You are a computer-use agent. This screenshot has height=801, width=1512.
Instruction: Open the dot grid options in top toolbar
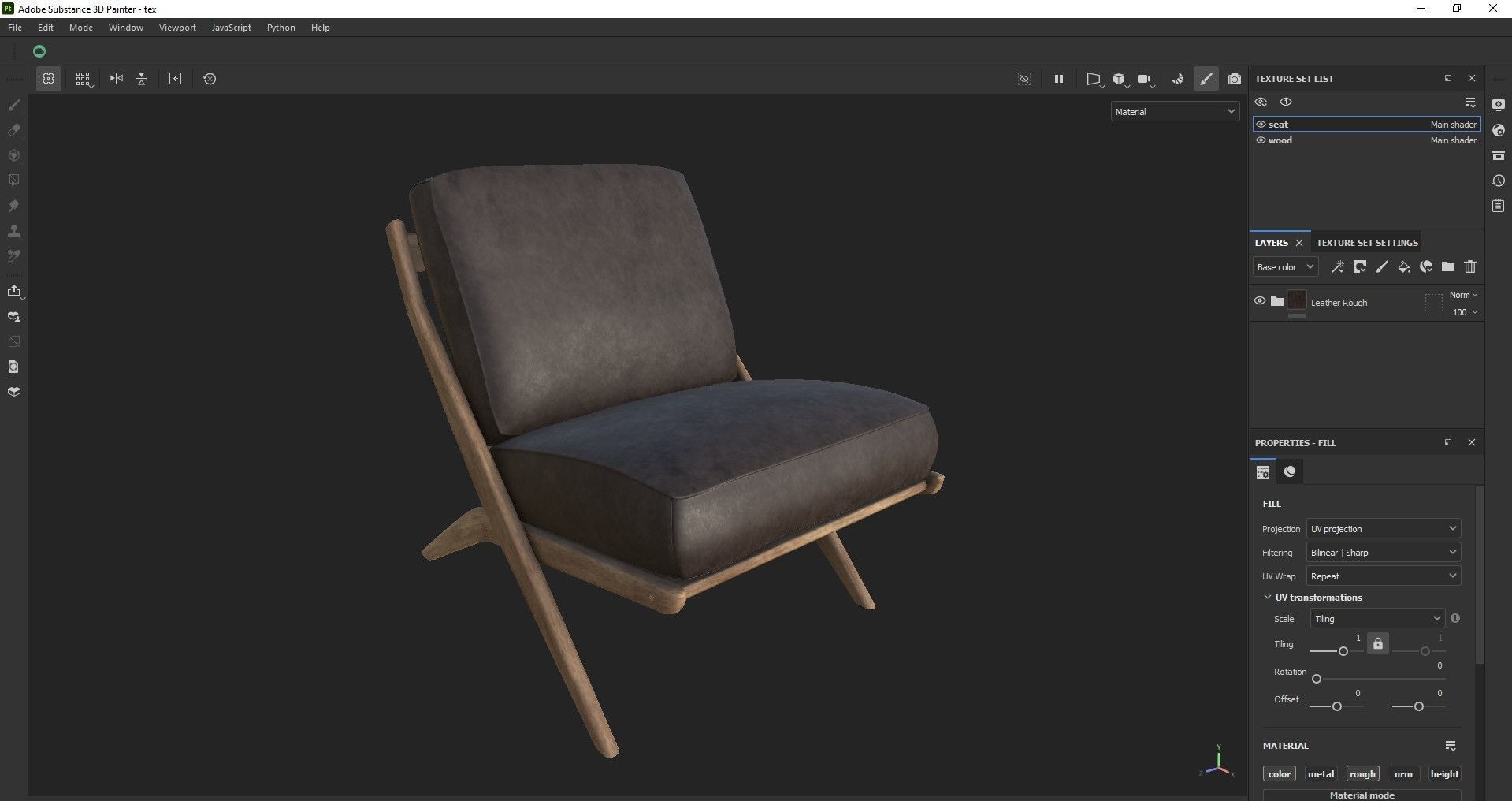pyautogui.click(x=83, y=79)
